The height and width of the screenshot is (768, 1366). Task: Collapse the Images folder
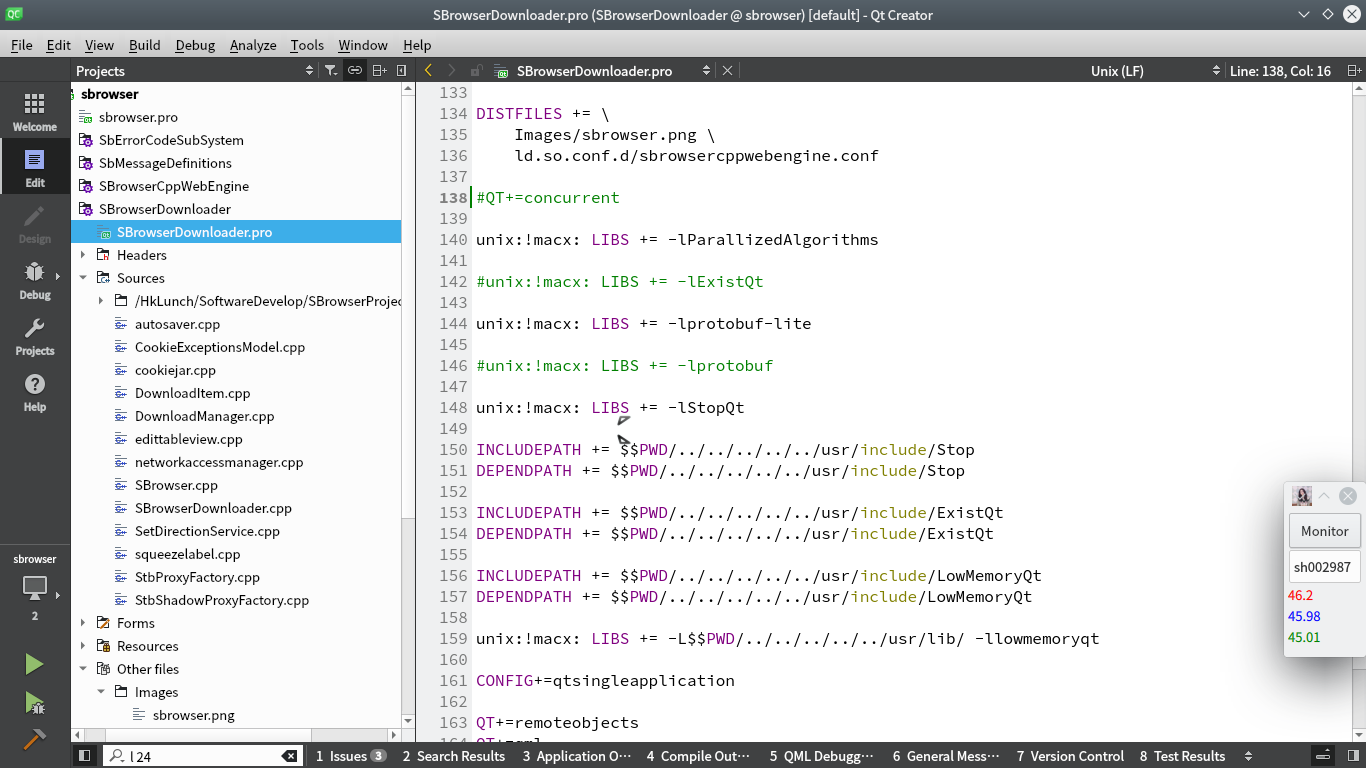point(101,692)
